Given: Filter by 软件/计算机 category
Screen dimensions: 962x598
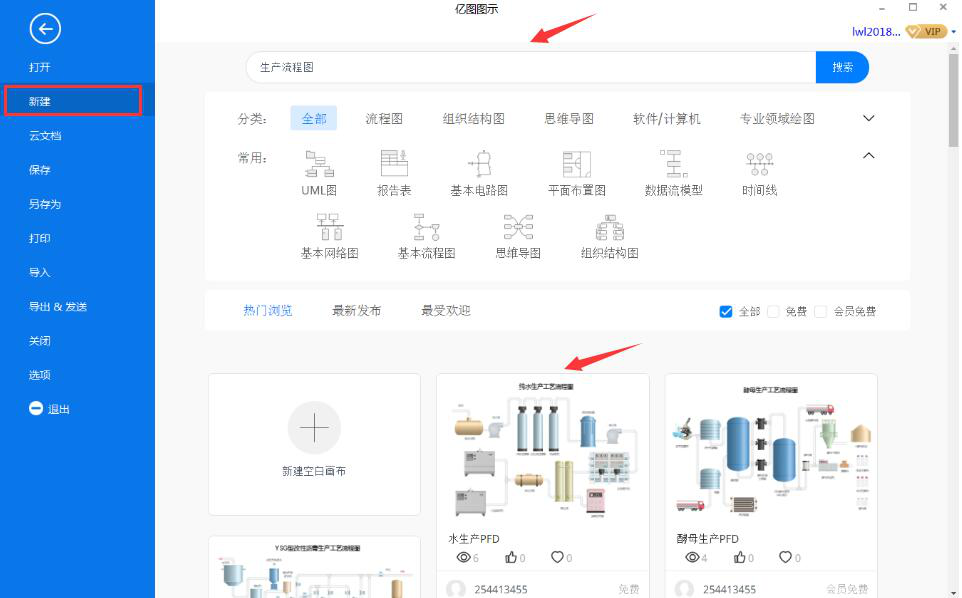Looking at the screenshot, I should (x=666, y=118).
